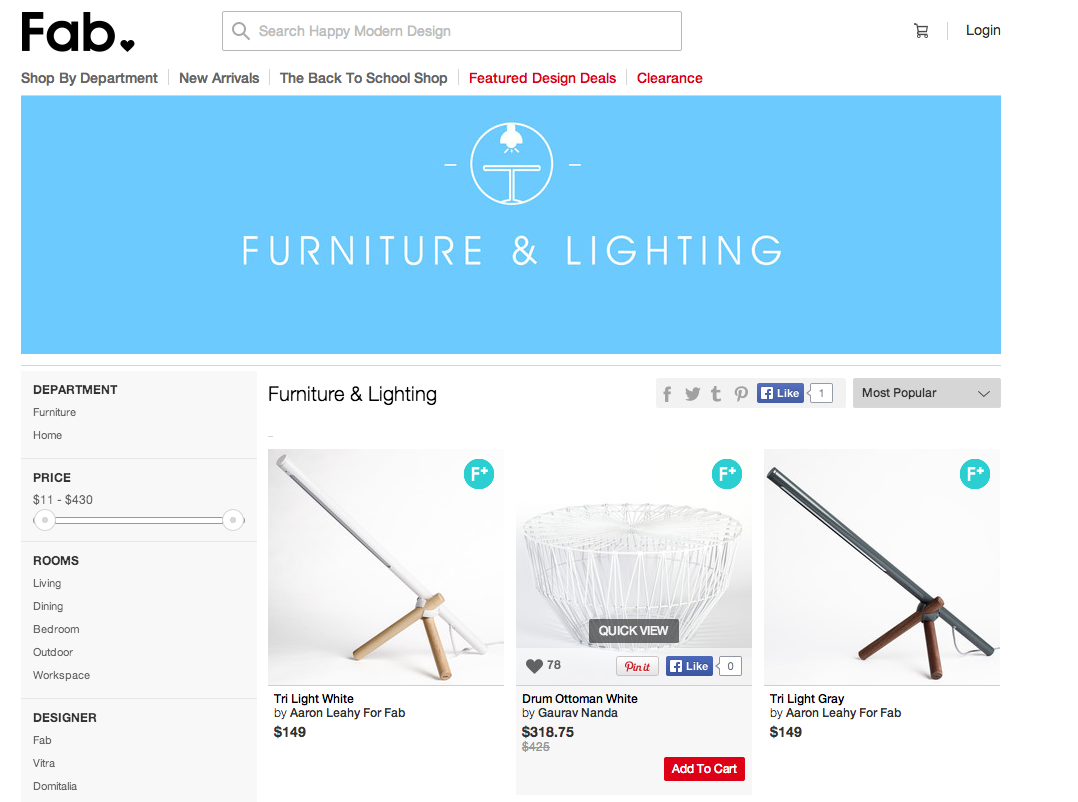
Task: Open the Most Popular sort dropdown
Action: tap(927, 393)
